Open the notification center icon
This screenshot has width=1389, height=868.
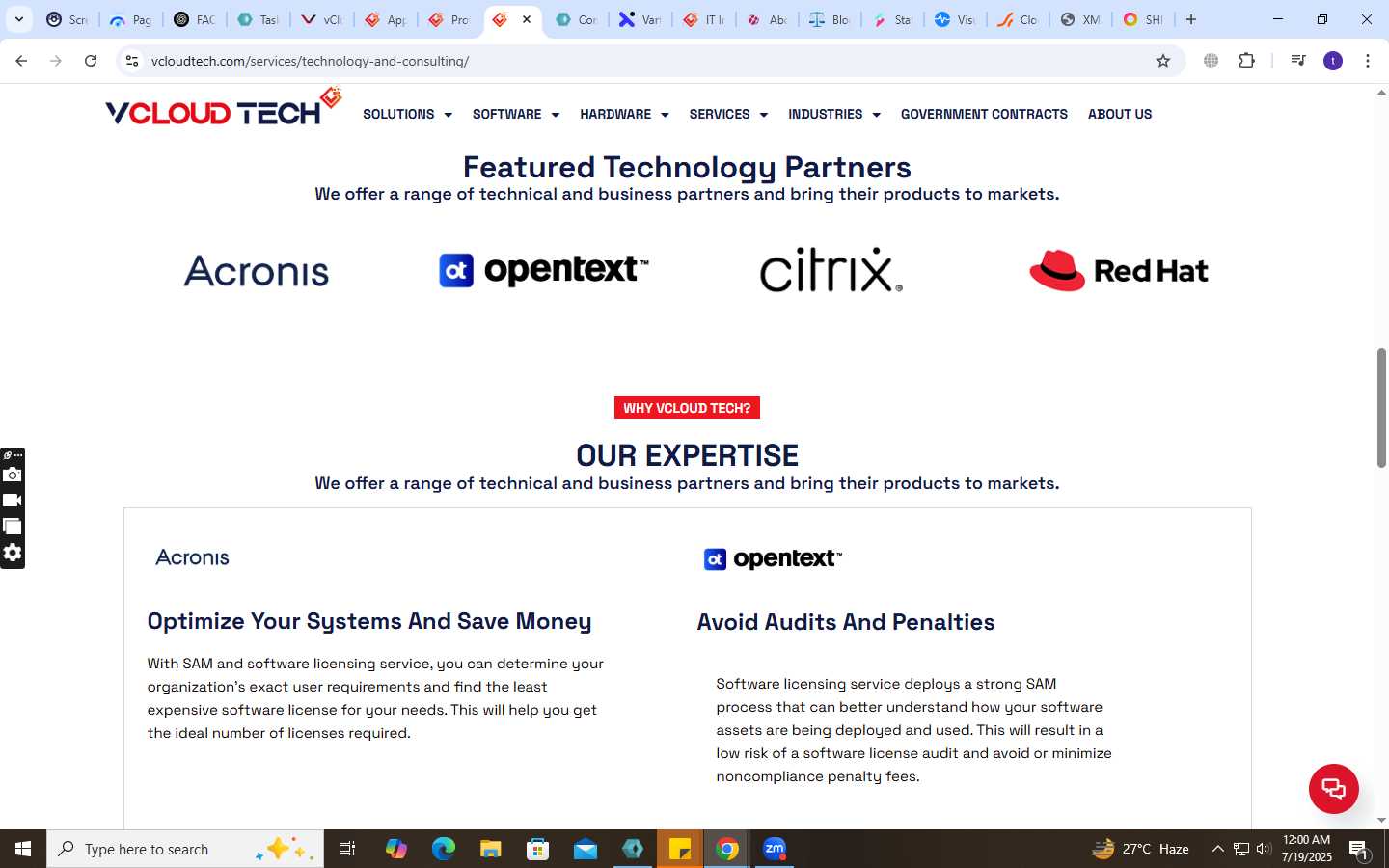[1359, 849]
